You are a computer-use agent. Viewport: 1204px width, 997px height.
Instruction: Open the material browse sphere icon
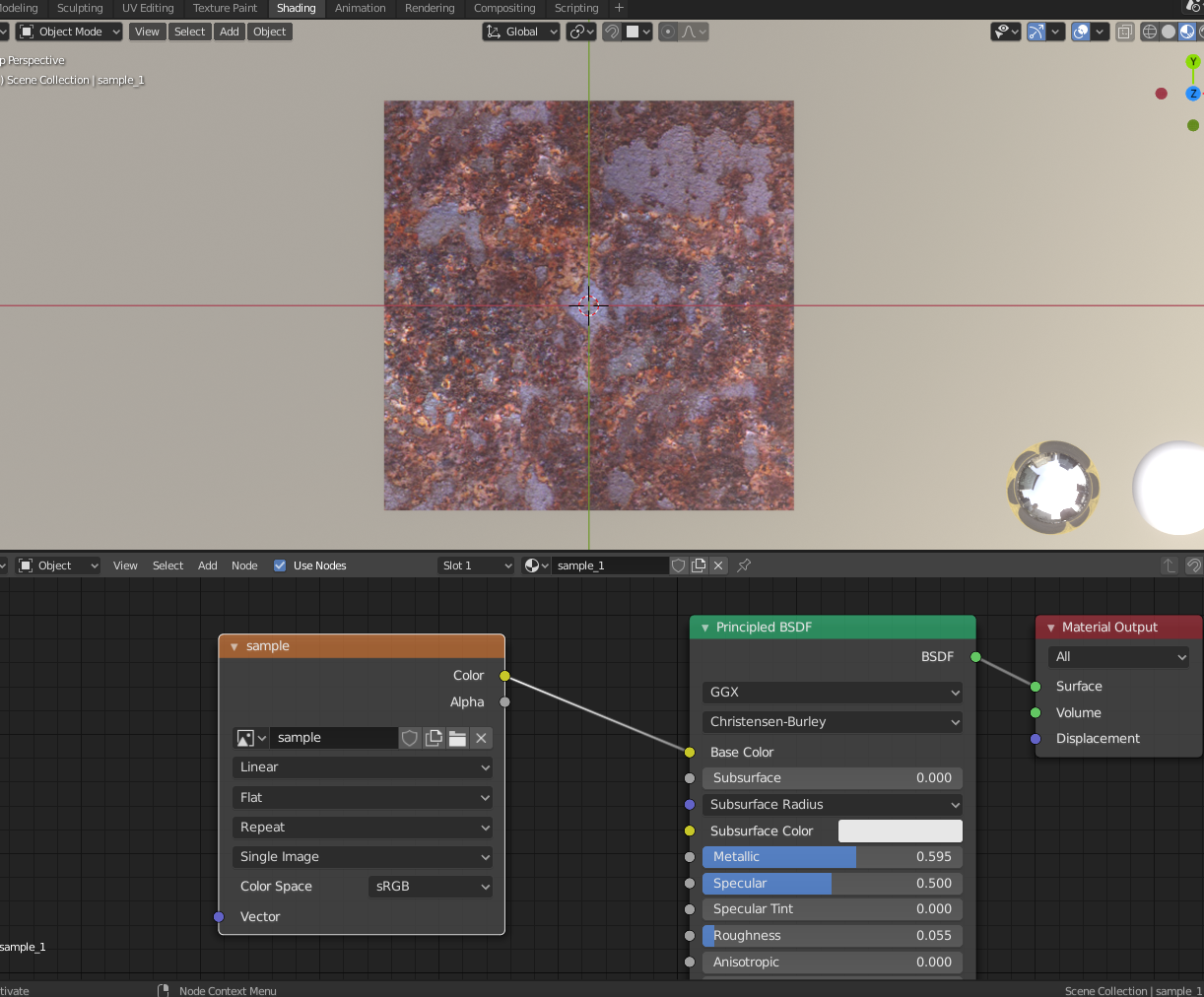coord(536,565)
